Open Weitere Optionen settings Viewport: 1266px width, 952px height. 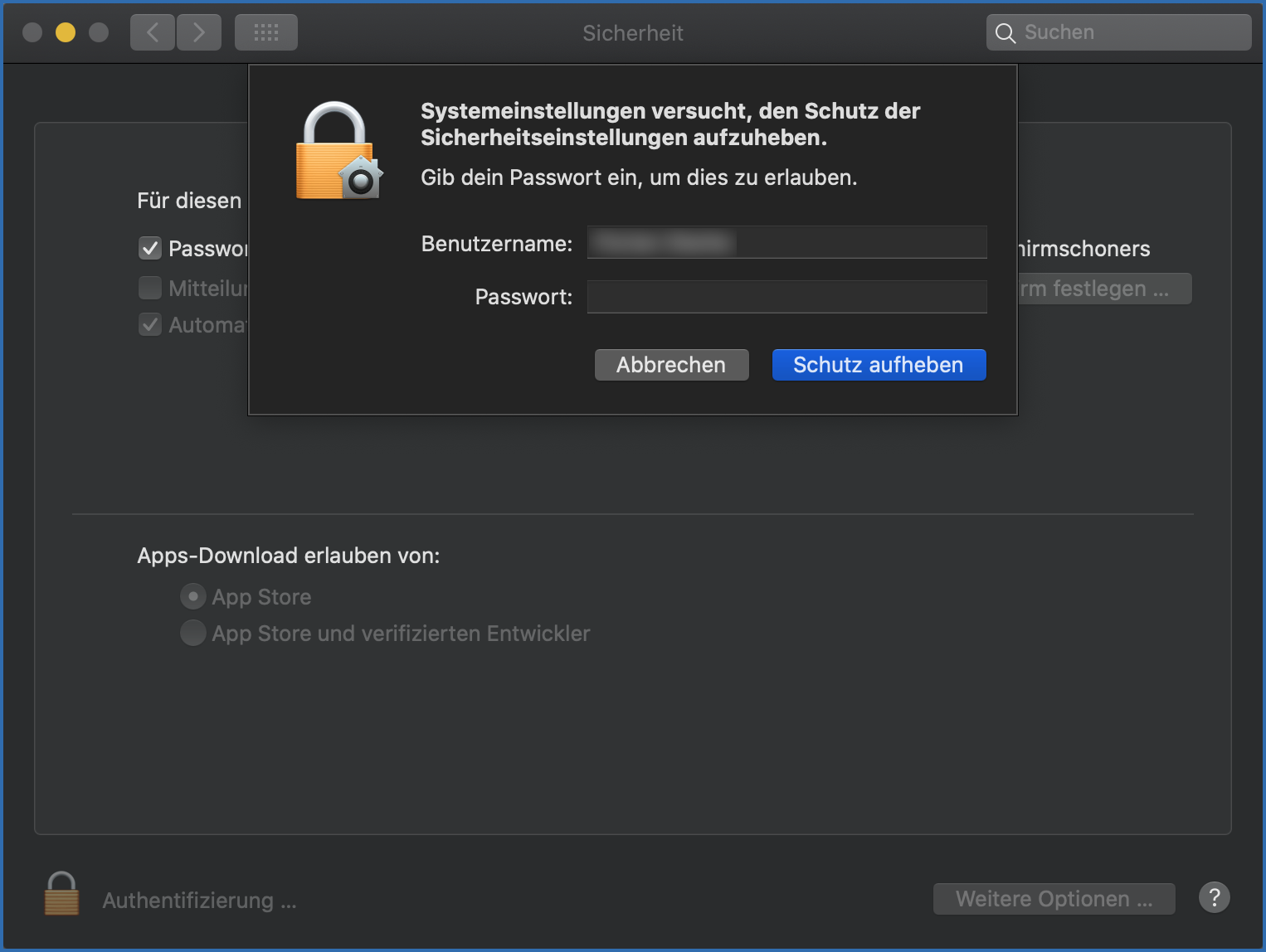point(1054,898)
